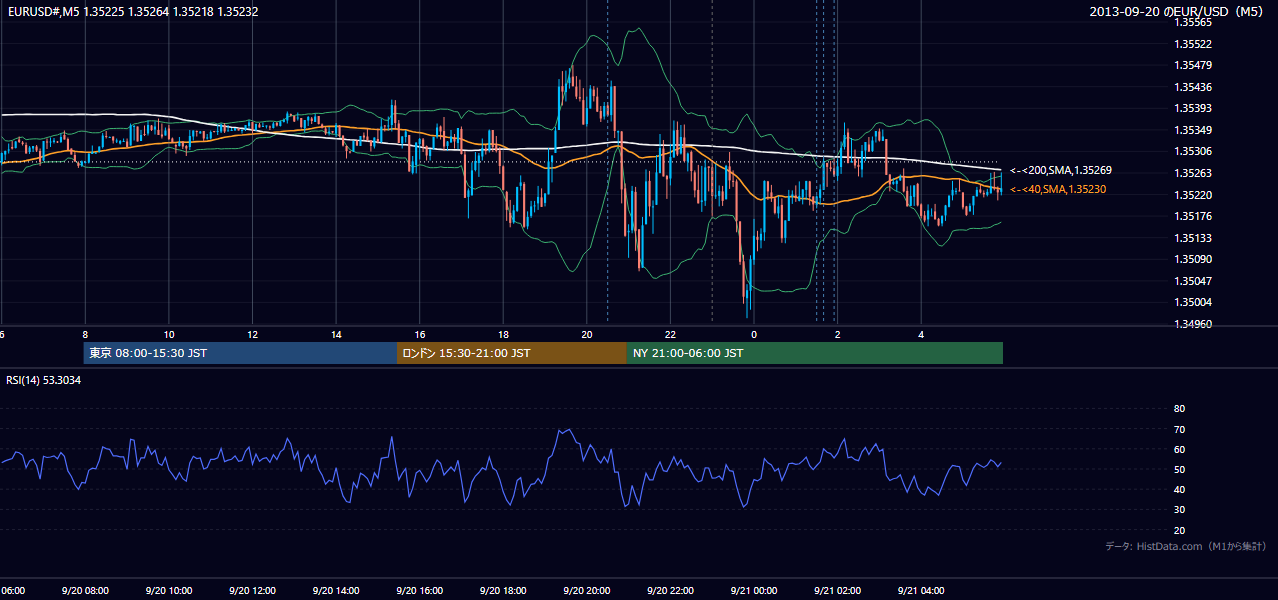Click hour label 12 under the price chart
This screenshot has height=600, width=1278.
click(x=253, y=334)
